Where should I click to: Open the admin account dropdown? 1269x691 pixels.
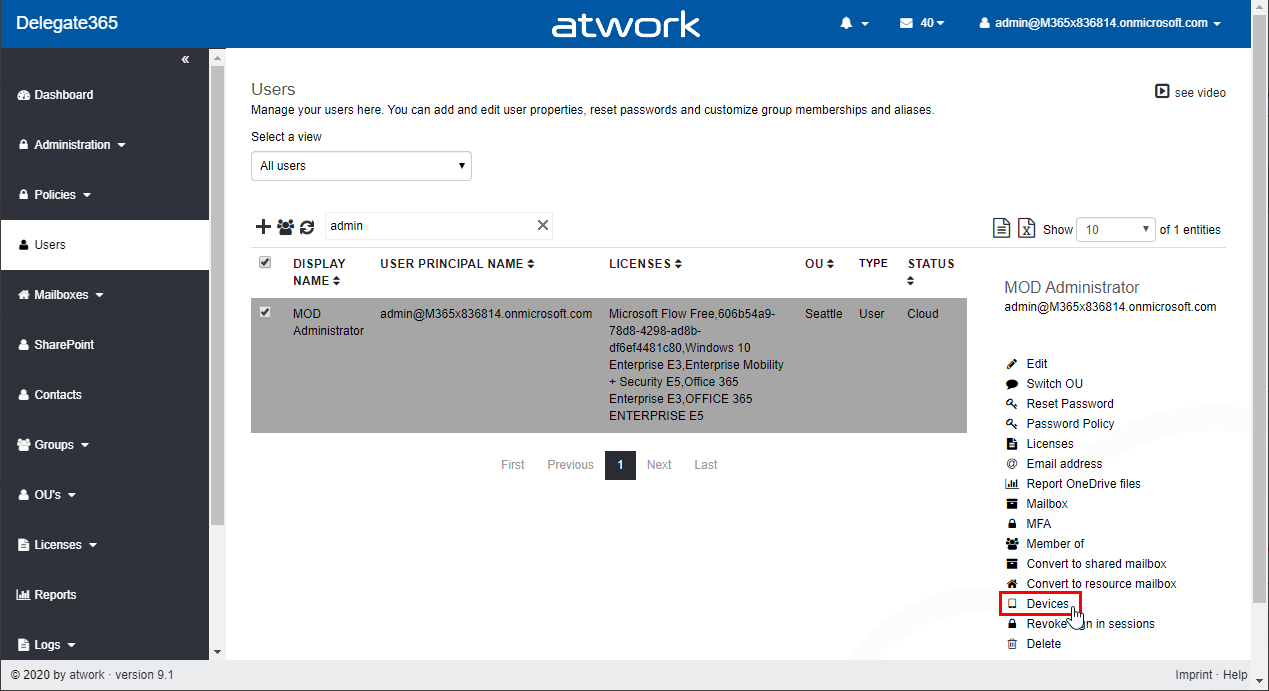[1100, 23]
